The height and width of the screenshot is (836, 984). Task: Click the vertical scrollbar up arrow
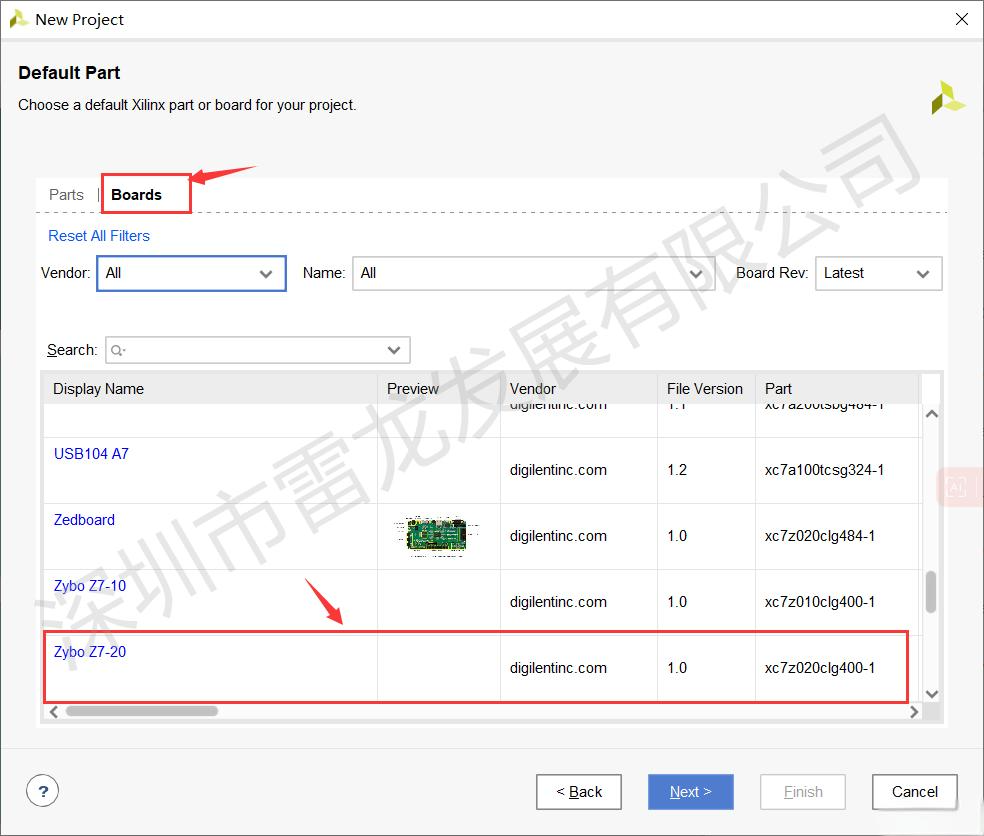pyautogui.click(x=932, y=414)
